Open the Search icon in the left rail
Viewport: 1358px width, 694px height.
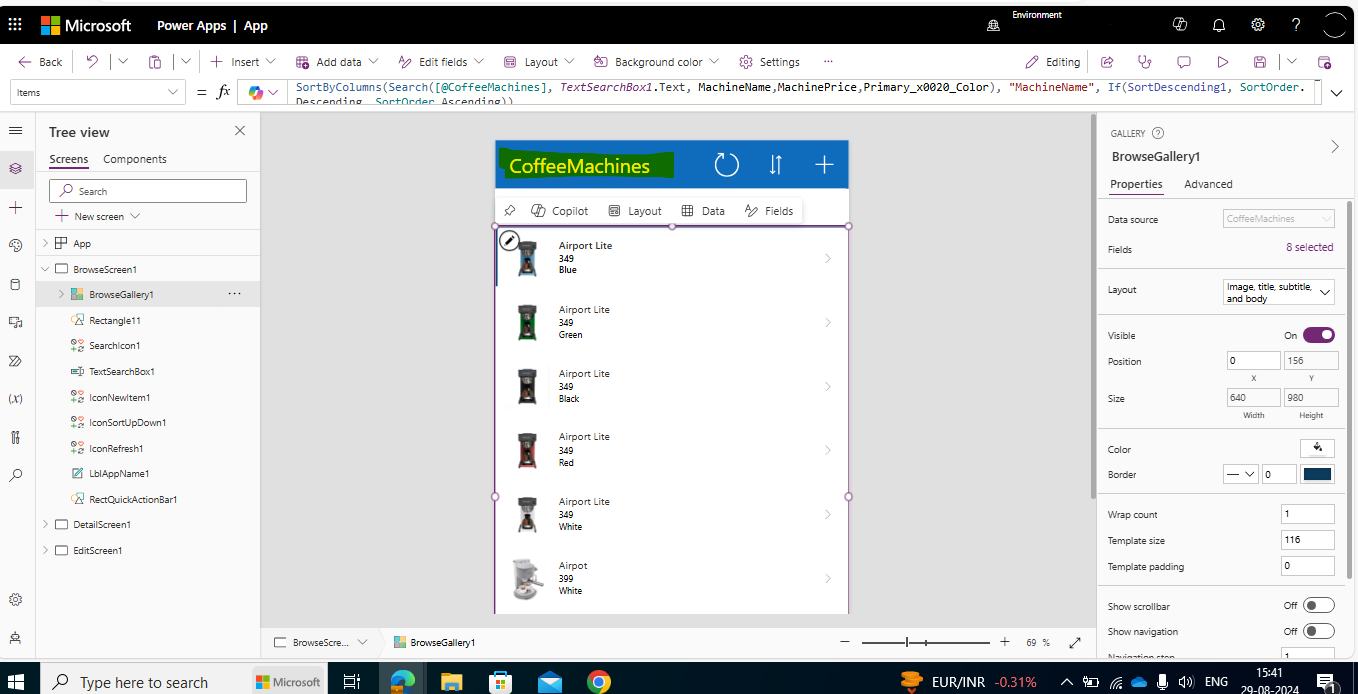pos(15,476)
